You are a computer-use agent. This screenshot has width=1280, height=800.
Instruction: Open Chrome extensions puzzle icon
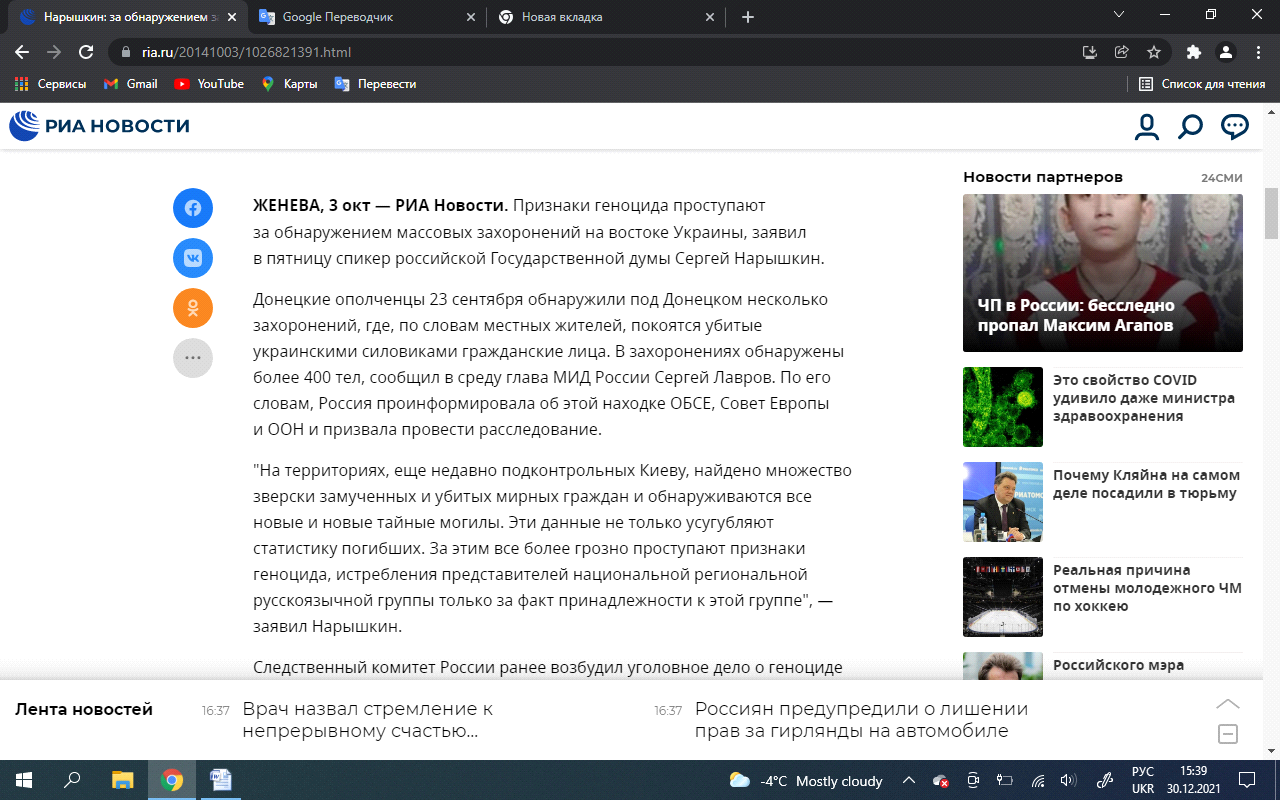point(1193,52)
